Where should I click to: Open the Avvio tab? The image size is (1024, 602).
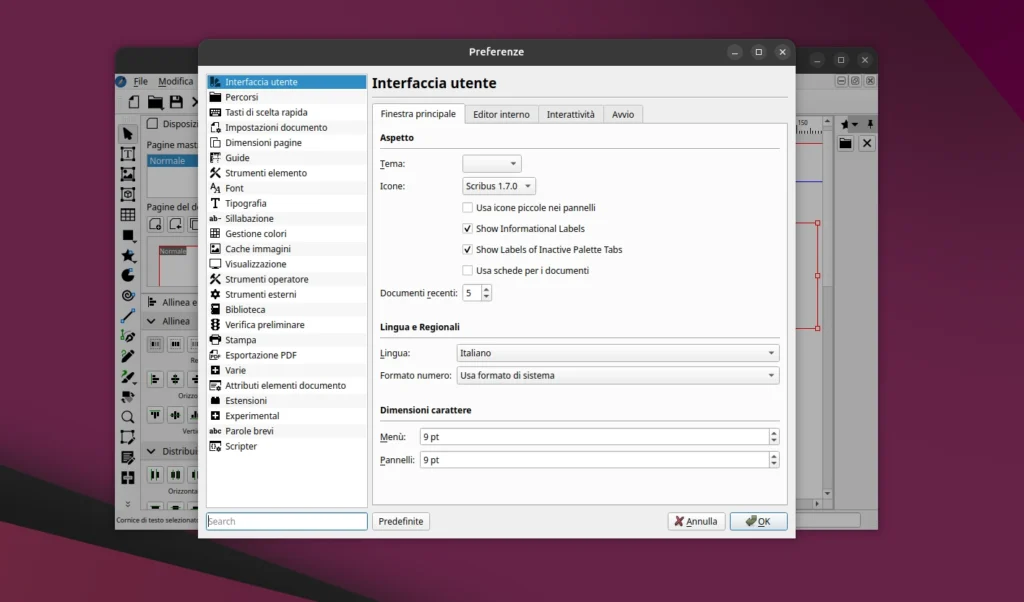(x=622, y=114)
